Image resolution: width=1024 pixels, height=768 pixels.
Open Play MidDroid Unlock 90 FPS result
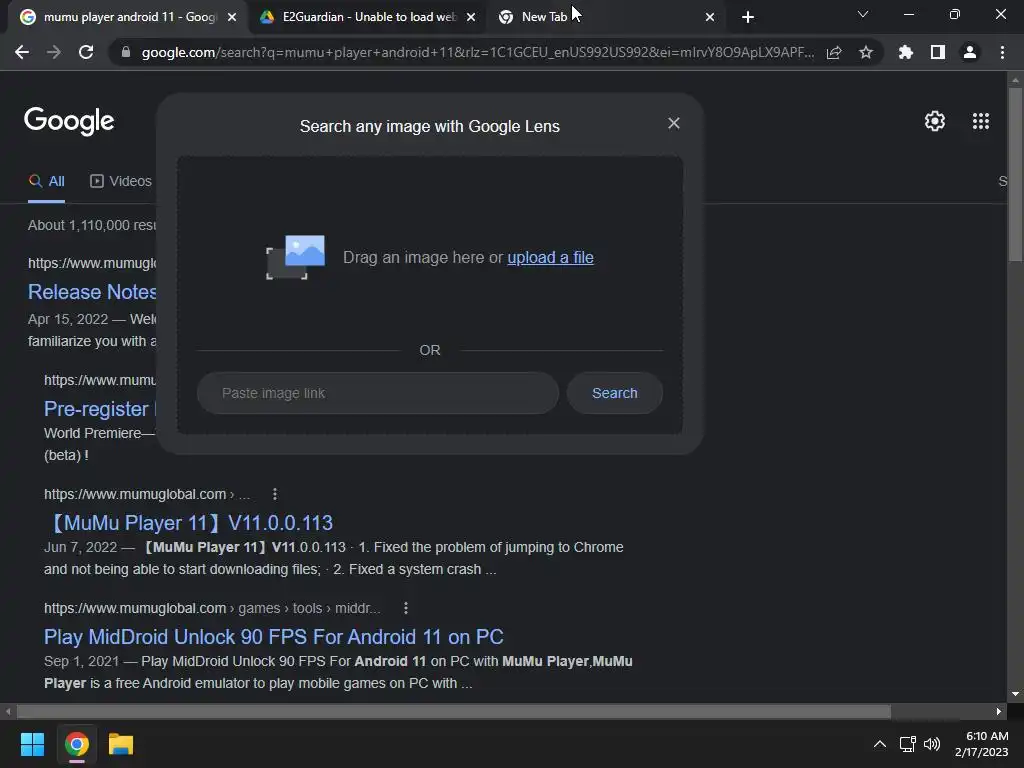pyautogui.click(x=274, y=637)
